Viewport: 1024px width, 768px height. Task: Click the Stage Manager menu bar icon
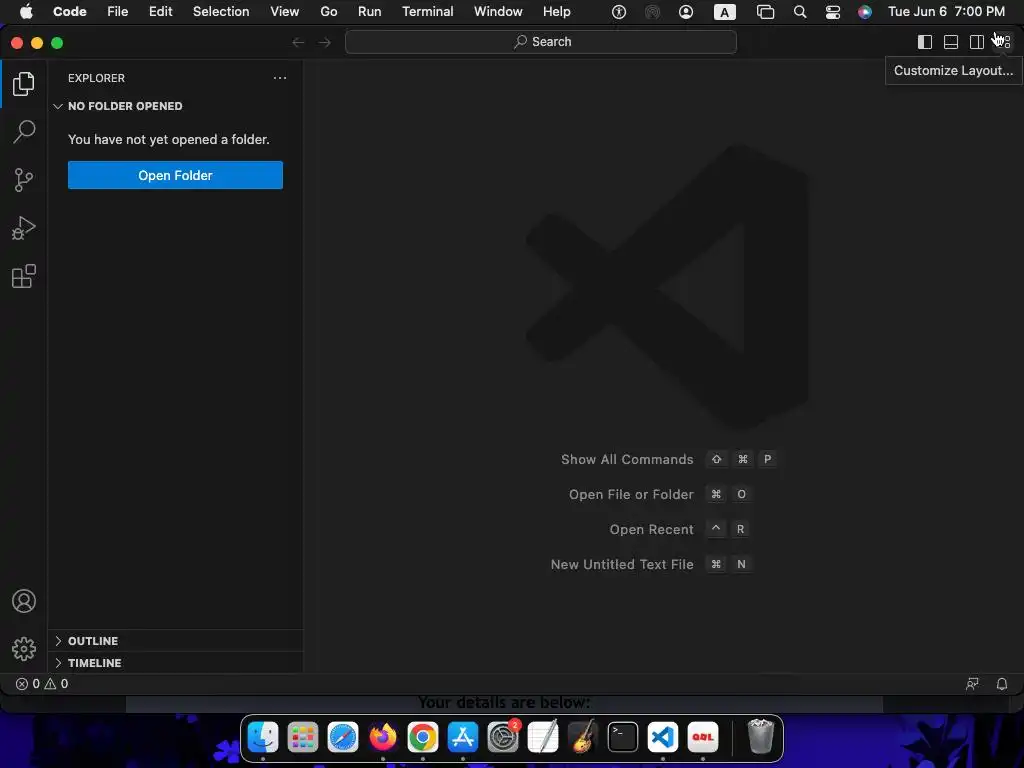[x=765, y=12]
